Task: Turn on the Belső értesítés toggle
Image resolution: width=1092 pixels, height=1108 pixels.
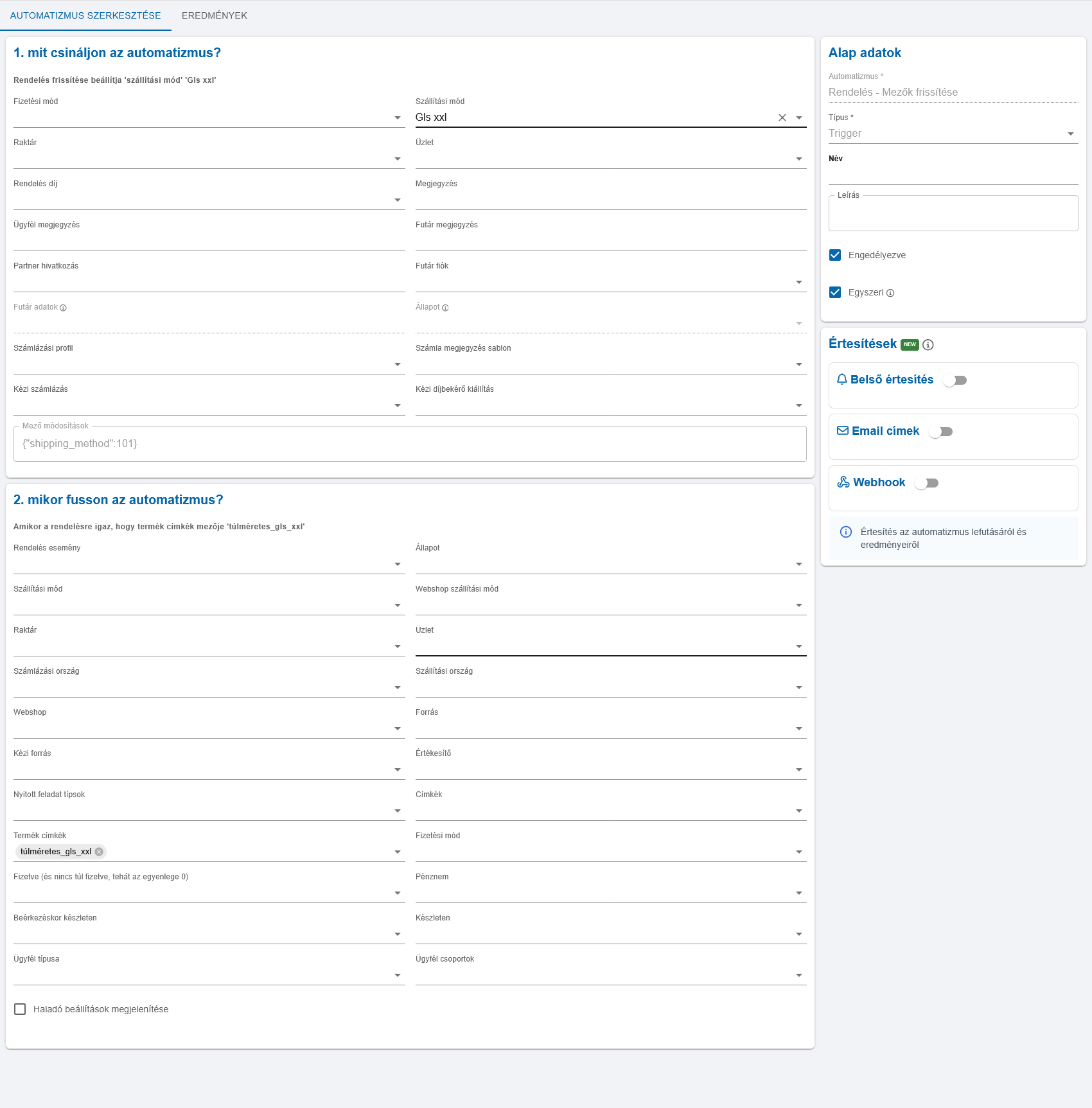Action: click(x=955, y=380)
